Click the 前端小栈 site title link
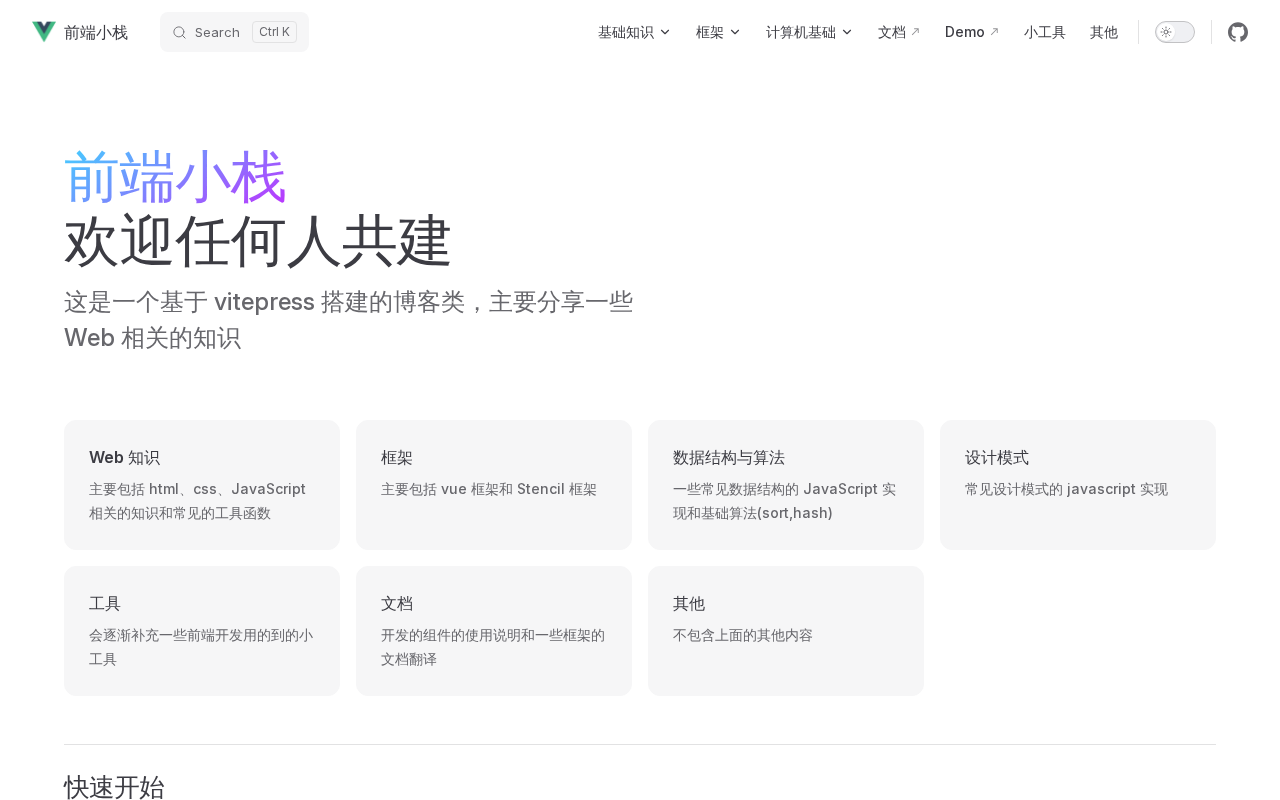 click(96, 32)
